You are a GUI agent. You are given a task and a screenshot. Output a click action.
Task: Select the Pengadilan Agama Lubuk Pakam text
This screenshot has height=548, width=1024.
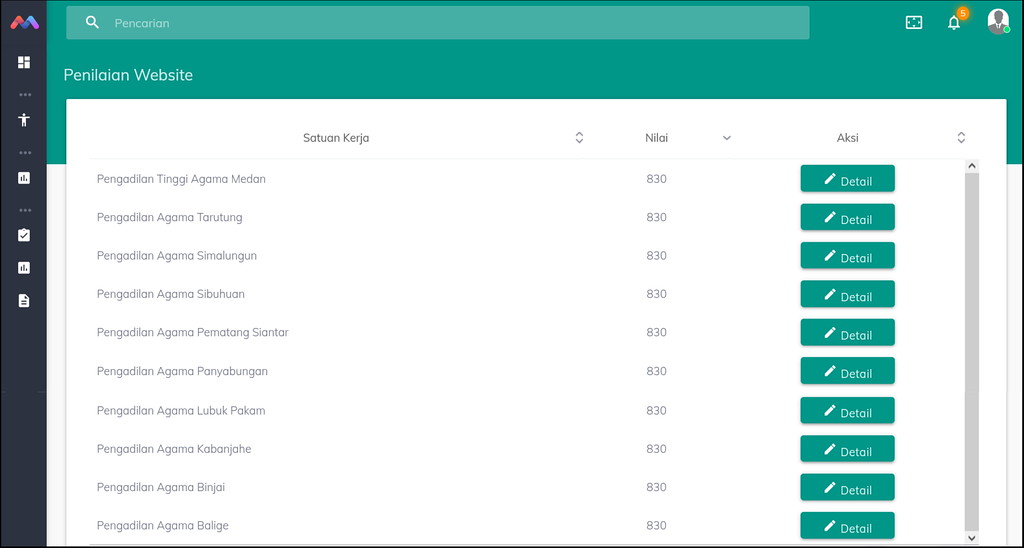point(181,411)
